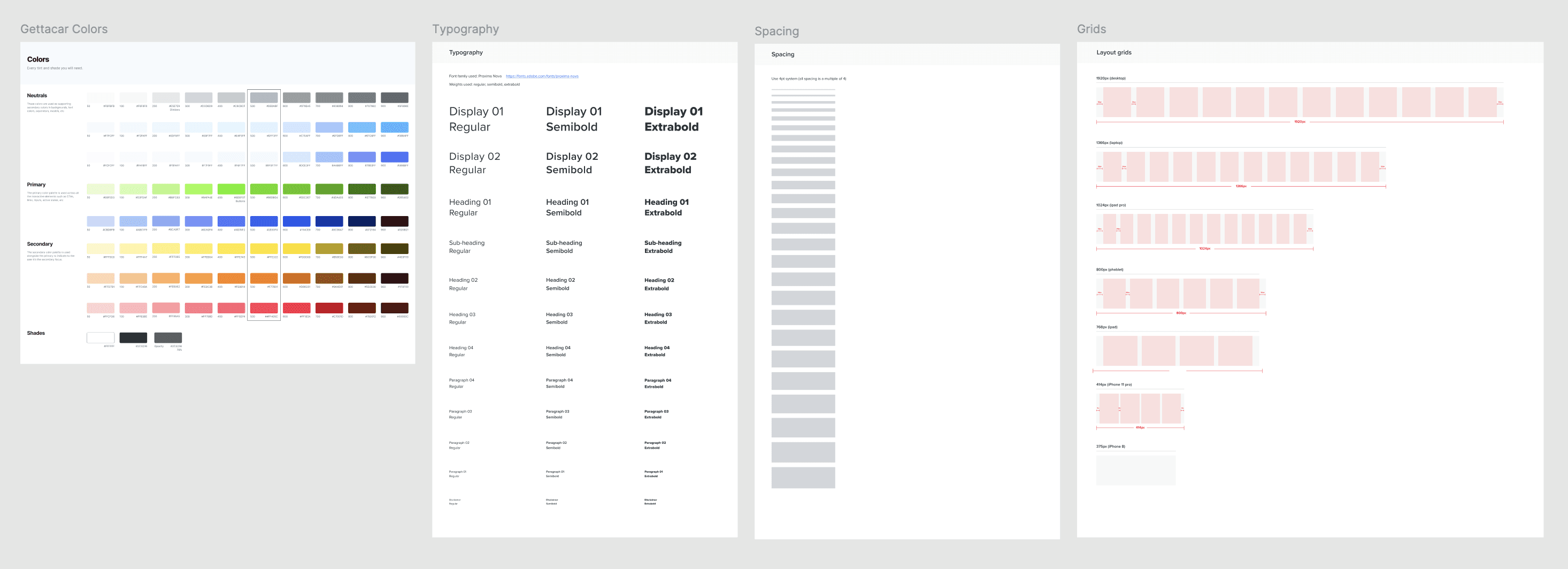1568x569 pixels.
Task: Click the 'Layout grids' panel heading
Action: coord(1114,52)
